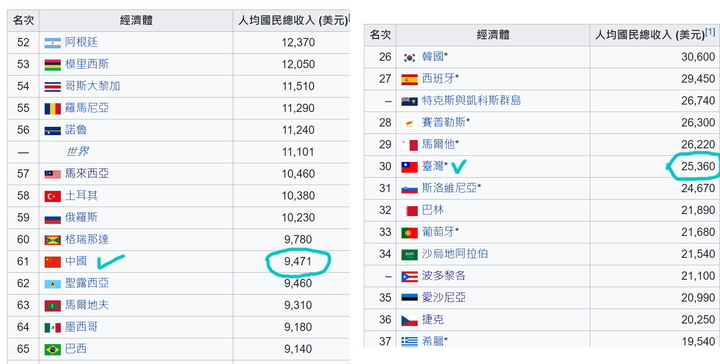Click the Nauru flag icon

tap(52, 130)
